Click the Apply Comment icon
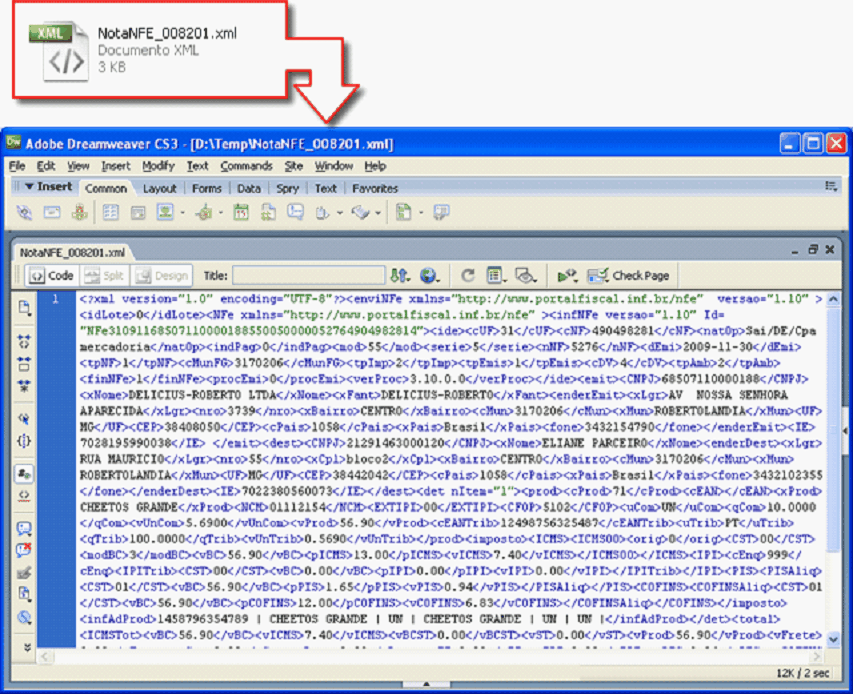The height and width of the screenshot is (695, 854). point(24,528)
